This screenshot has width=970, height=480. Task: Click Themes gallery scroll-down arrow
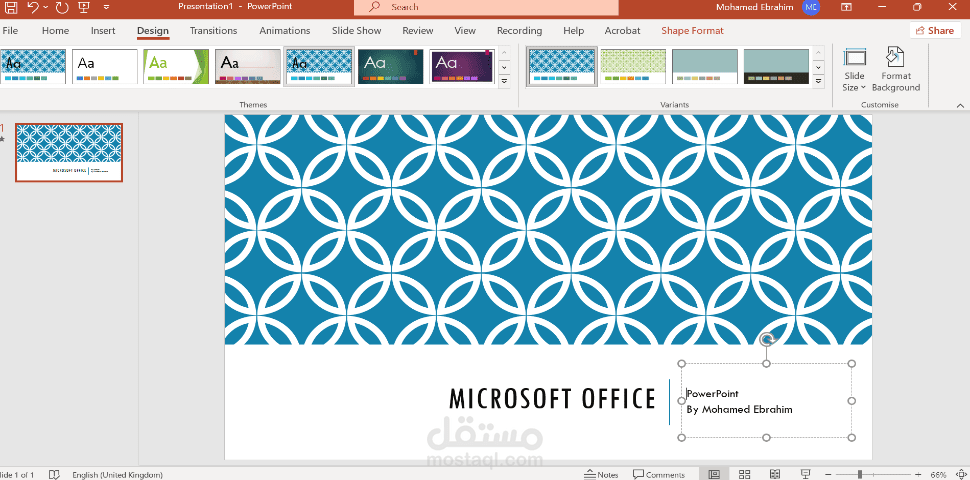point(504,67)
